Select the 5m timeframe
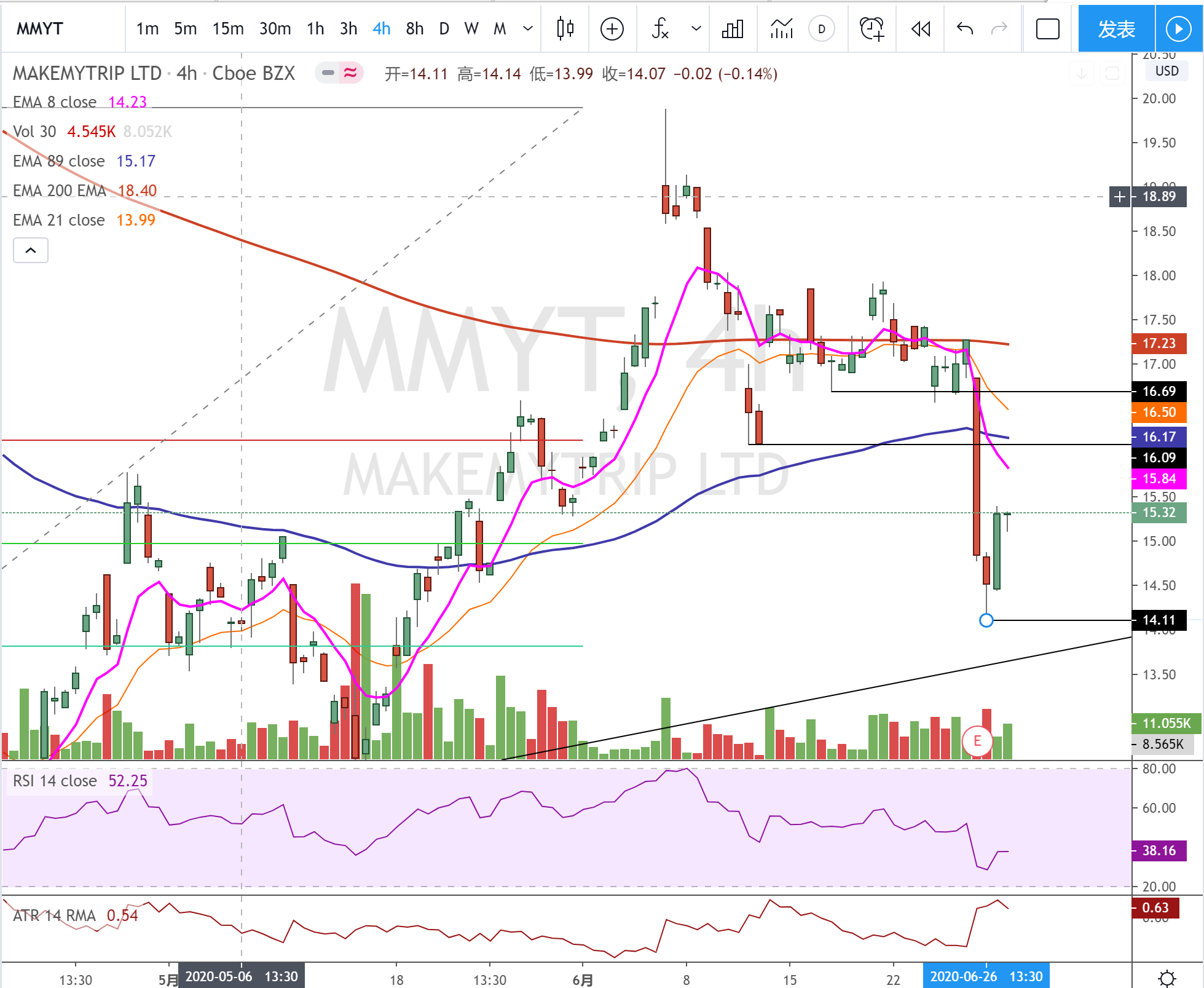This screenshot has width=1204, height=988. pos(185,28)
